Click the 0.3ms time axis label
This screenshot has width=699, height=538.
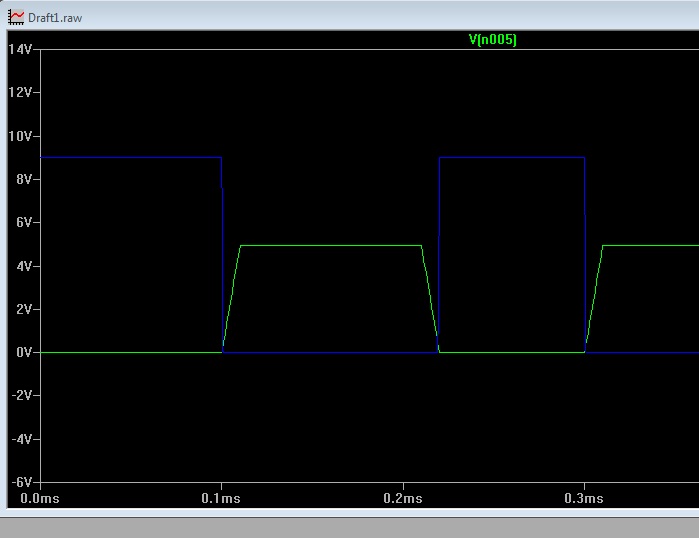584,498
